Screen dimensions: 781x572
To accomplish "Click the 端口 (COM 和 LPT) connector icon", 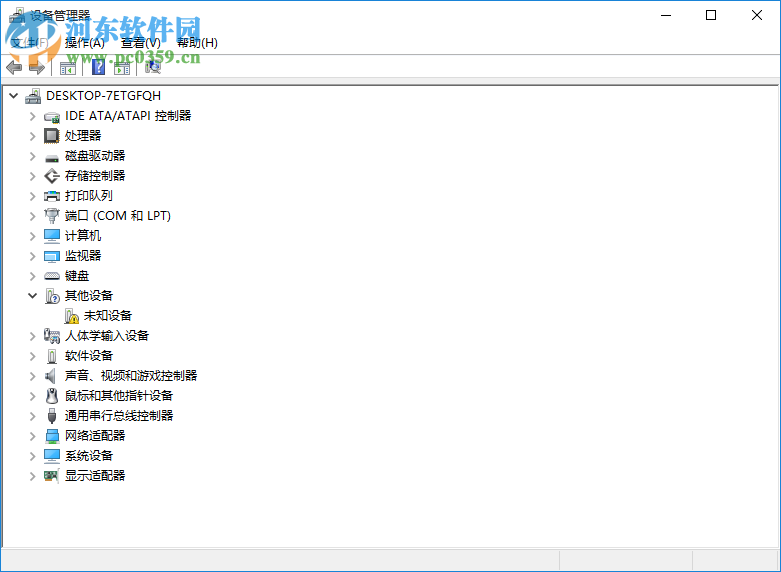I will 52,216.
